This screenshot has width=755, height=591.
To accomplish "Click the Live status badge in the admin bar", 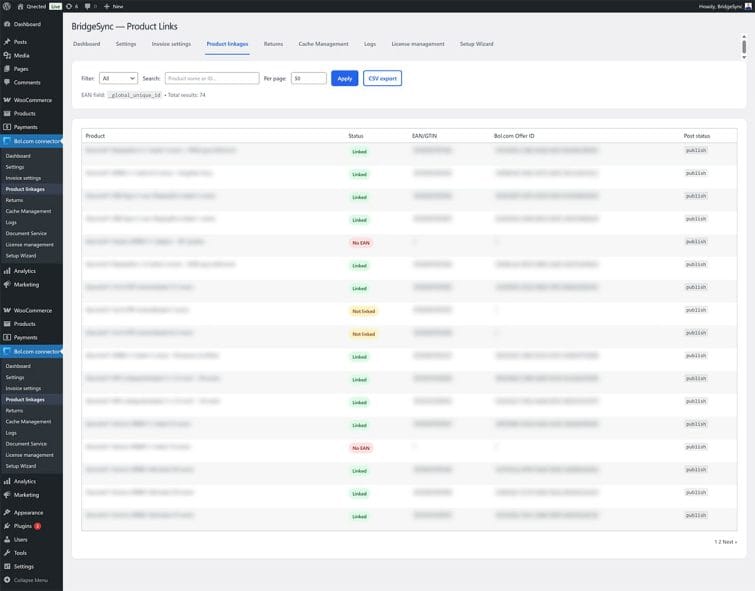I will point(55,6).
